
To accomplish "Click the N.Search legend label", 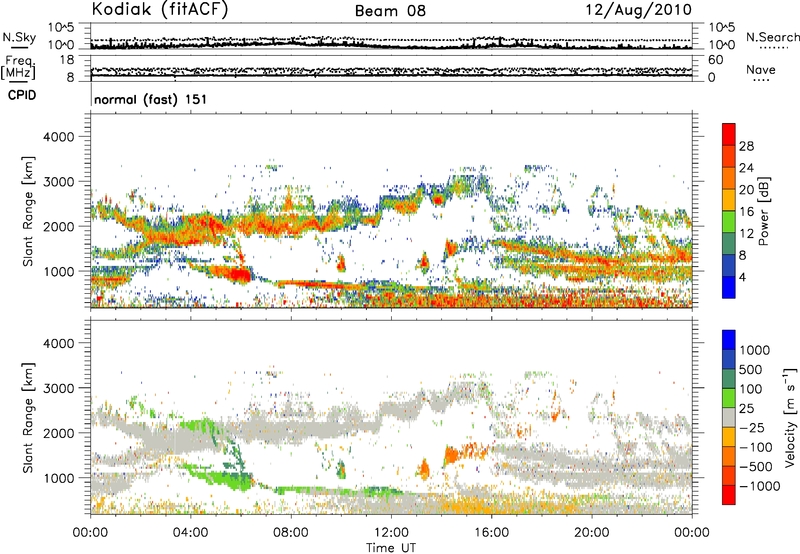I will coord(772,37).
